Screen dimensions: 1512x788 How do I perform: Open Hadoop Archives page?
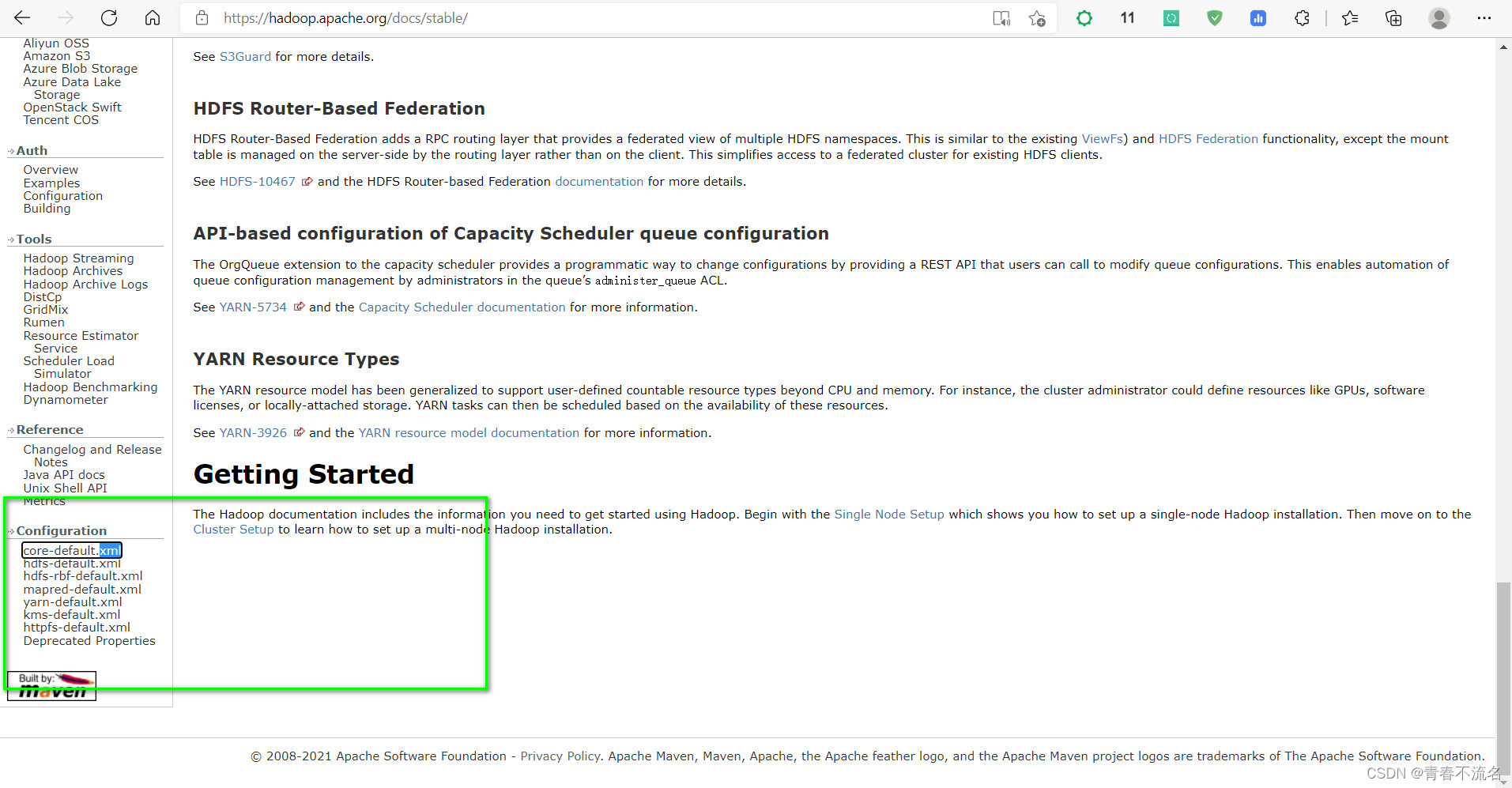pos(73,271)
